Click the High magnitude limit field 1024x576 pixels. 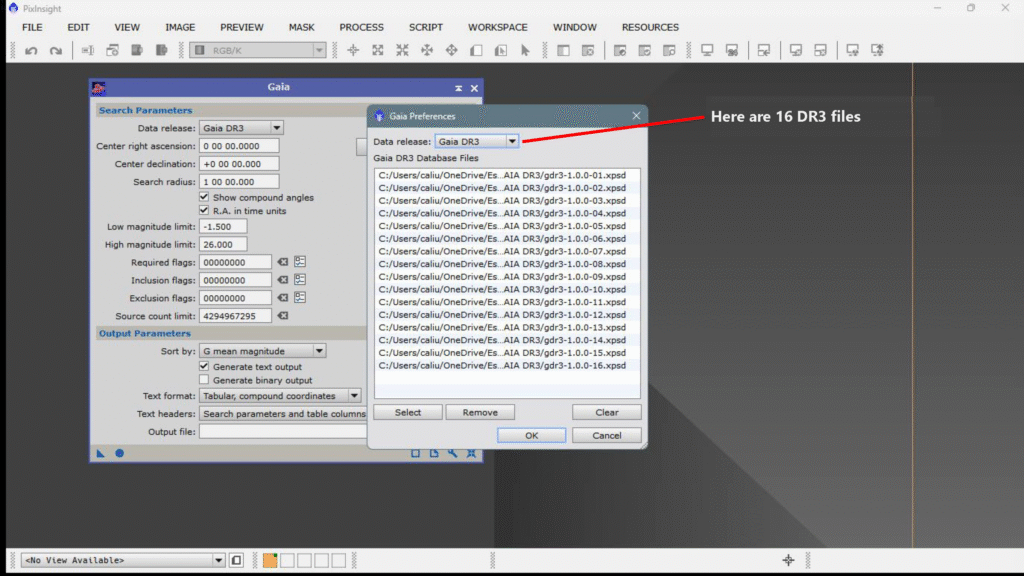pos(223,244)
